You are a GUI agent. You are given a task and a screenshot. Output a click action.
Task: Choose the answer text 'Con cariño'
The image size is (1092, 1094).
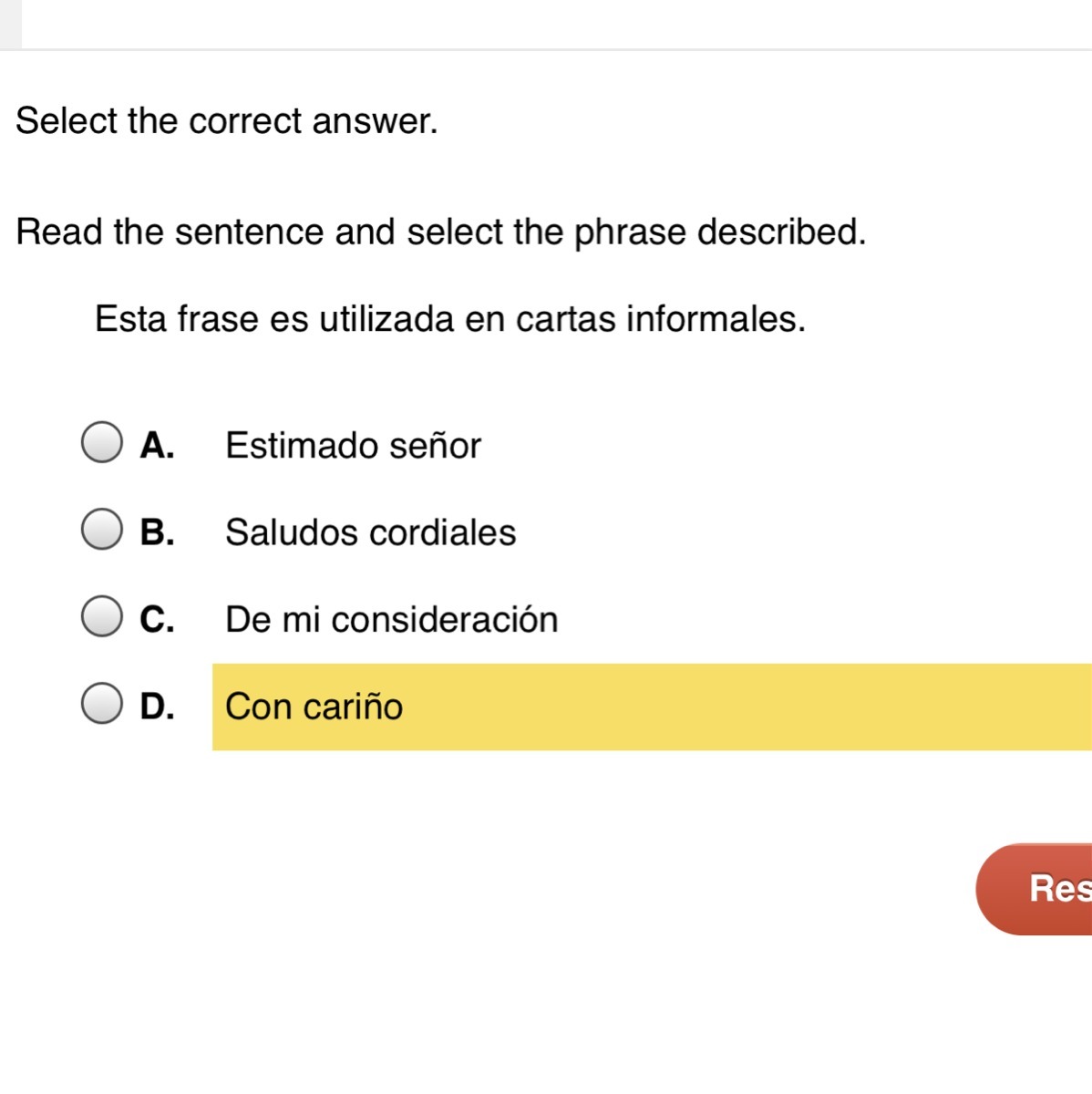(x=314, y=707)
